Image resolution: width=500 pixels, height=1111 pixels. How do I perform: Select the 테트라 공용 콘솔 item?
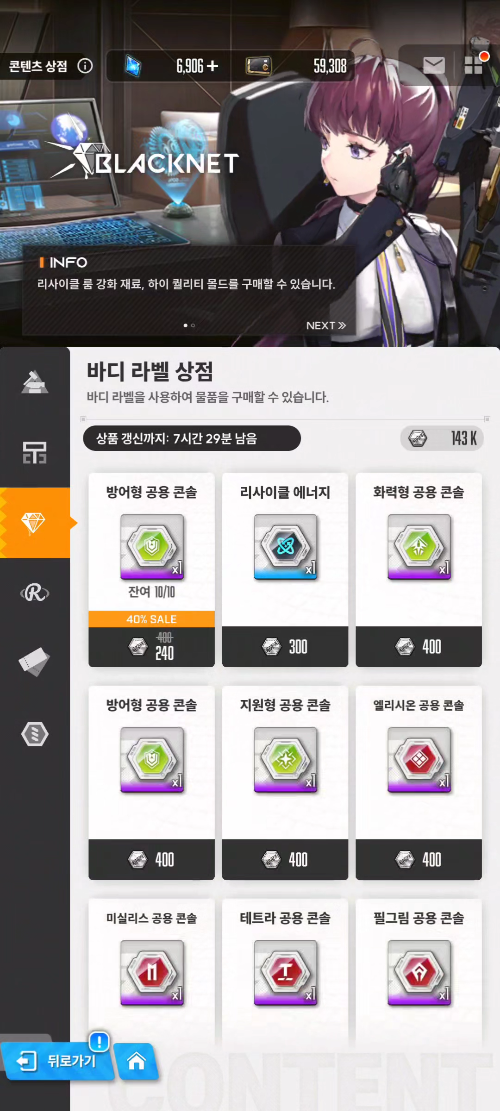(285, 972)
